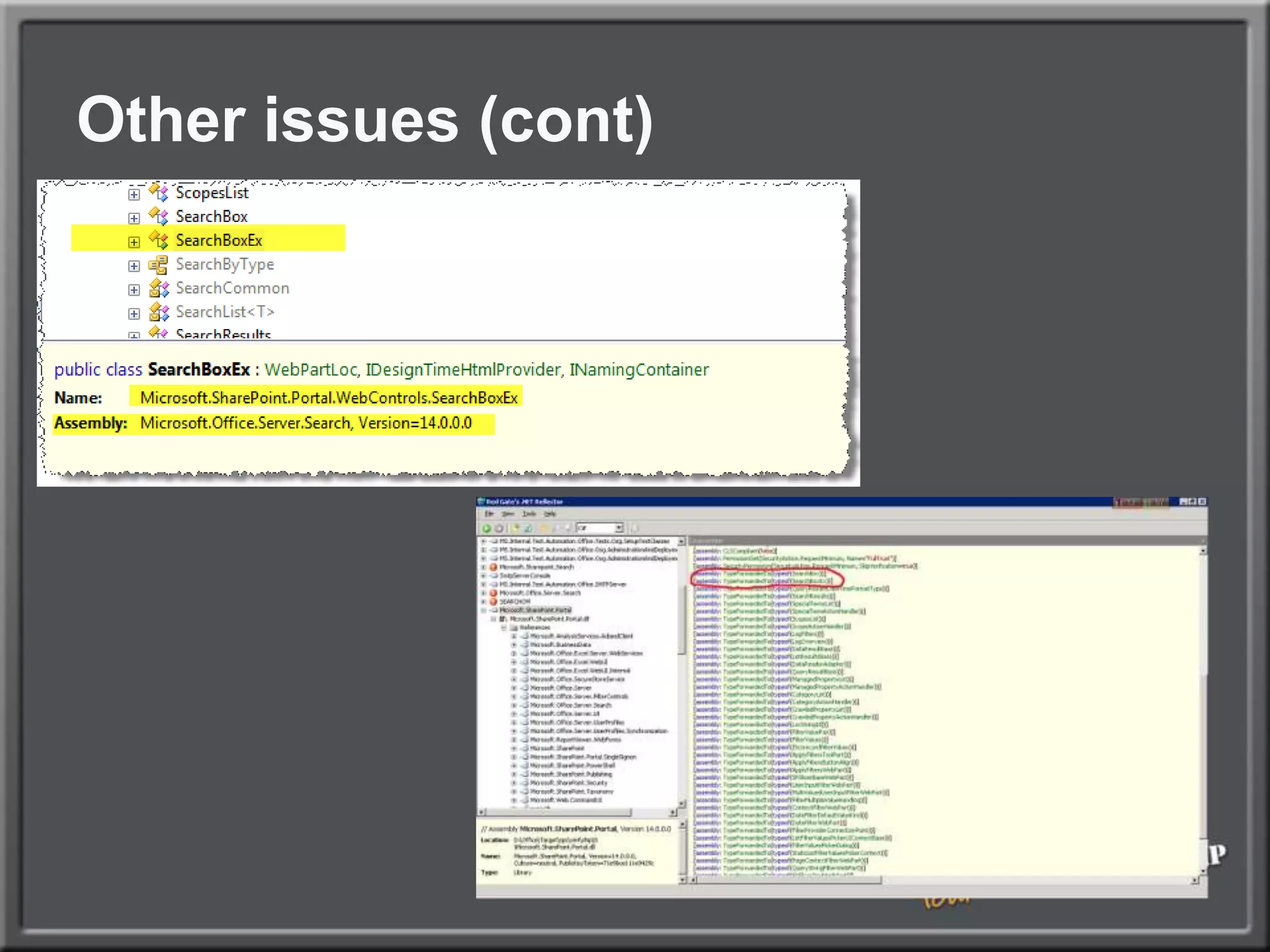Click the red SEARCHOM assembly icon
The width and height of the screenshot is (1270, 952).
pos(494,601)
